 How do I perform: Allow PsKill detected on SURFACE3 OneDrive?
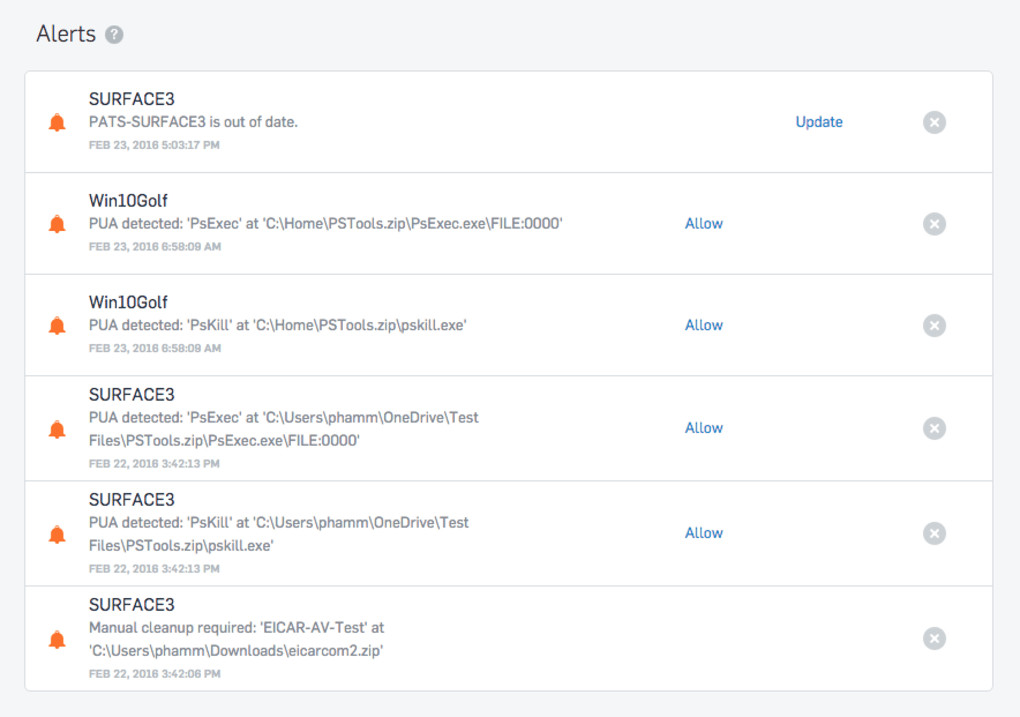(704, 533)
